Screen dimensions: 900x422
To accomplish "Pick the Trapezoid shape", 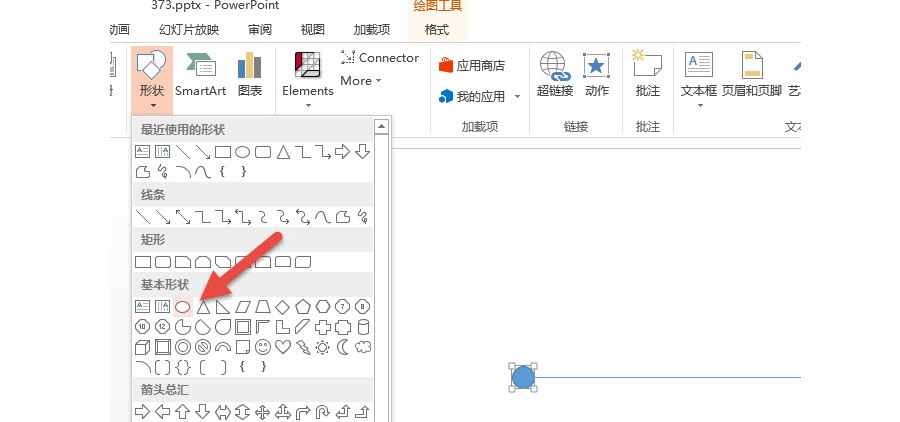I will pos(263,307).
